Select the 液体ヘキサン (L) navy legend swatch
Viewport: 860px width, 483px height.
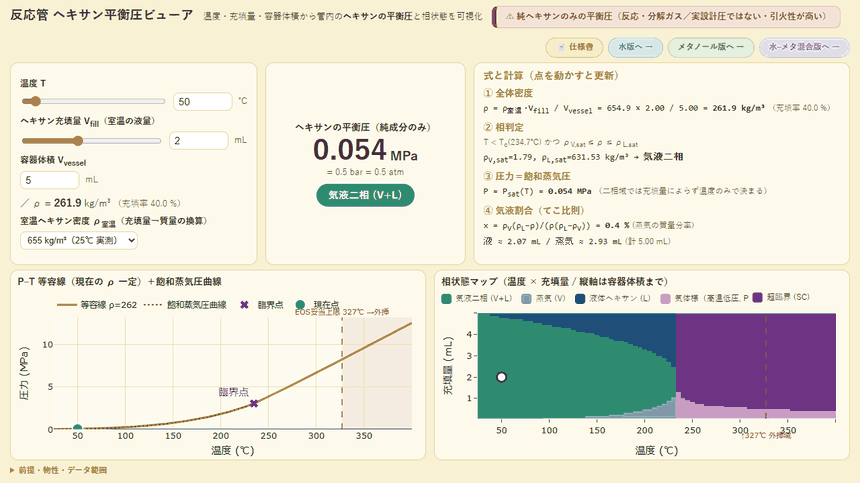coord(580,298)
